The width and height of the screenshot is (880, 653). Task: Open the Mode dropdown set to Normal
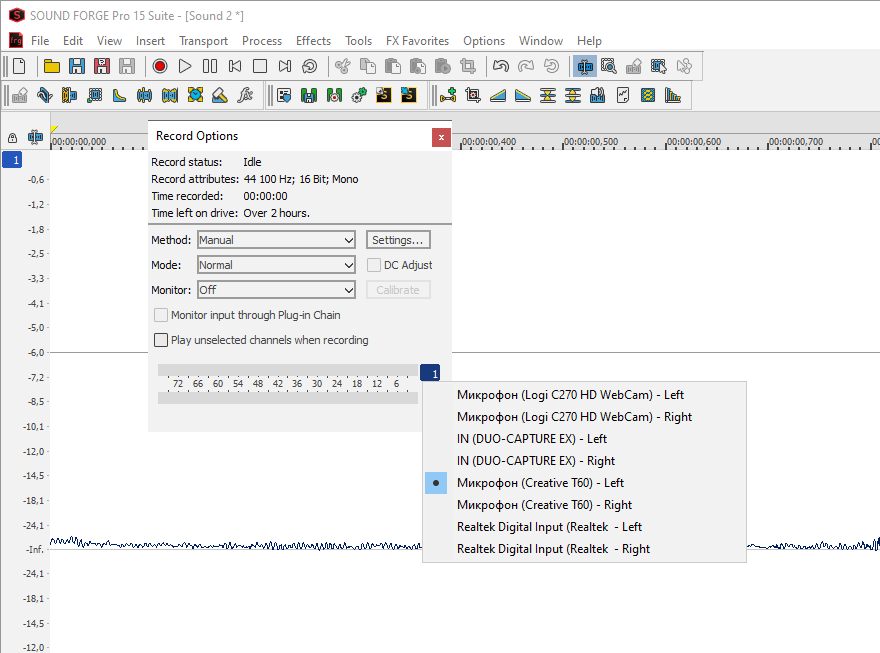click(276, 265)
